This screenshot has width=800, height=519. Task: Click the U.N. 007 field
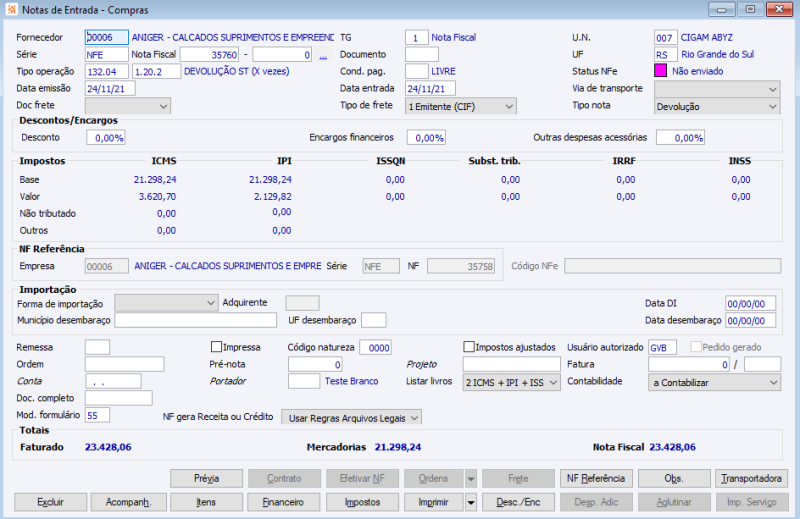coord(665,38)
